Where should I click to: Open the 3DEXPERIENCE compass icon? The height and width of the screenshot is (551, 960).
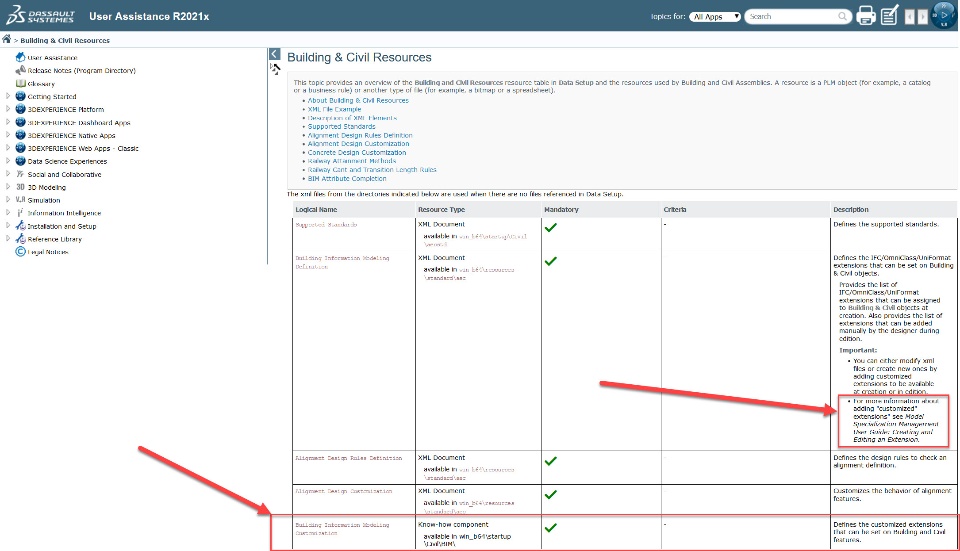[943, 15]
